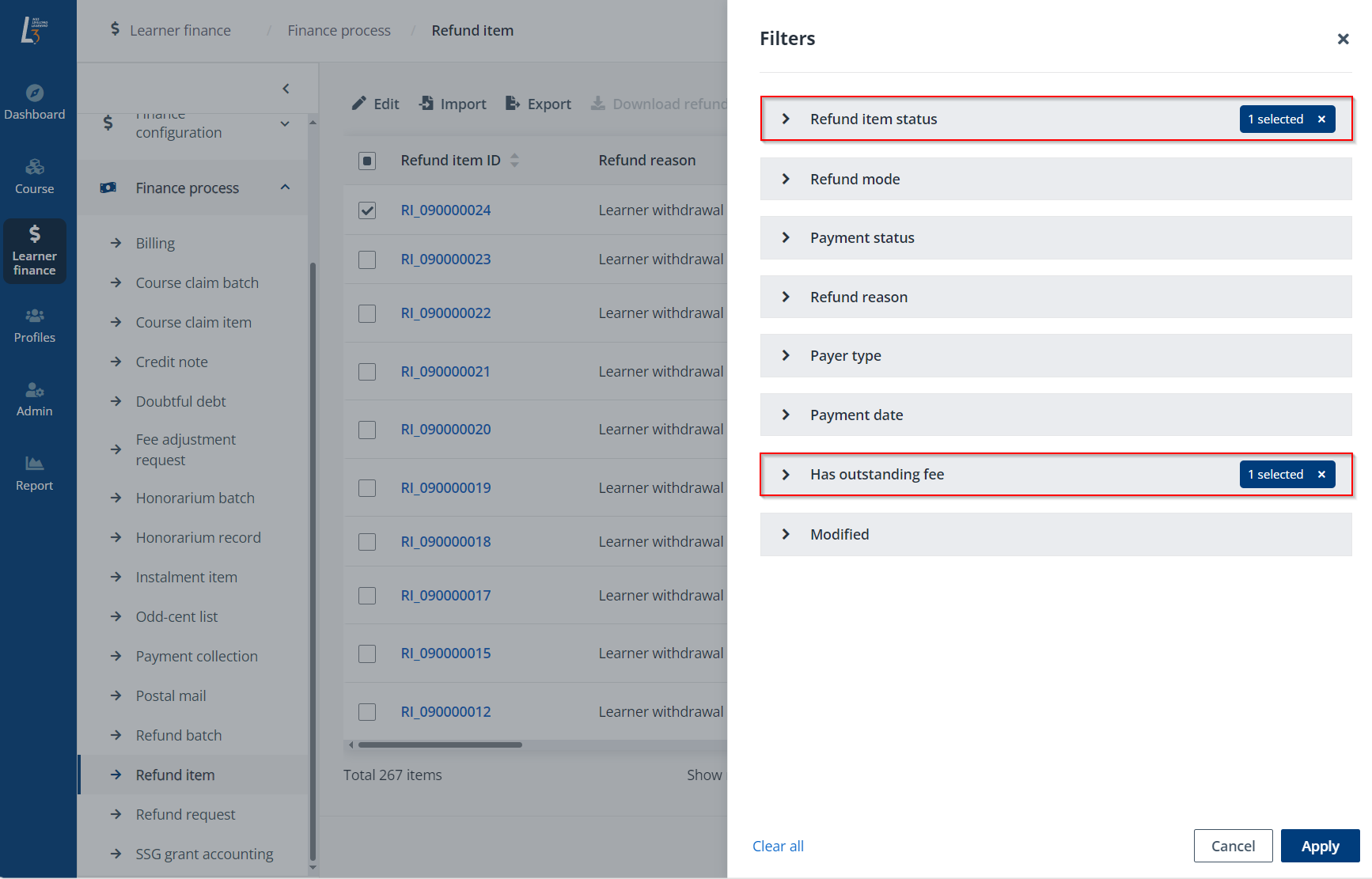Image resolution: width=1372 pixels, height=879 pixels.
Task: Open the Admin sidebar icon
Action: point(34,390)
